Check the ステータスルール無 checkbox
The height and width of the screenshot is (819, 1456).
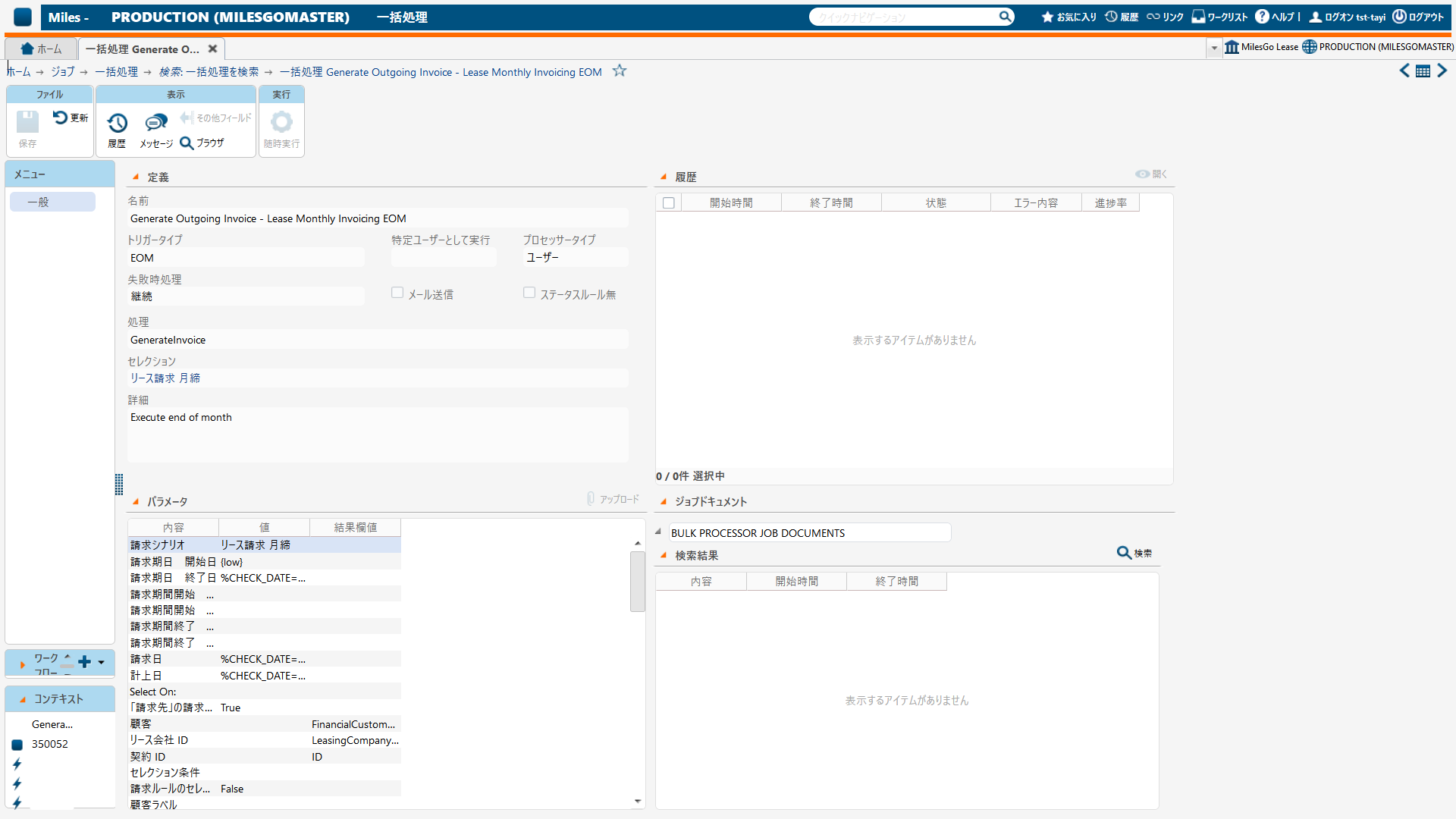click(529, 293)
